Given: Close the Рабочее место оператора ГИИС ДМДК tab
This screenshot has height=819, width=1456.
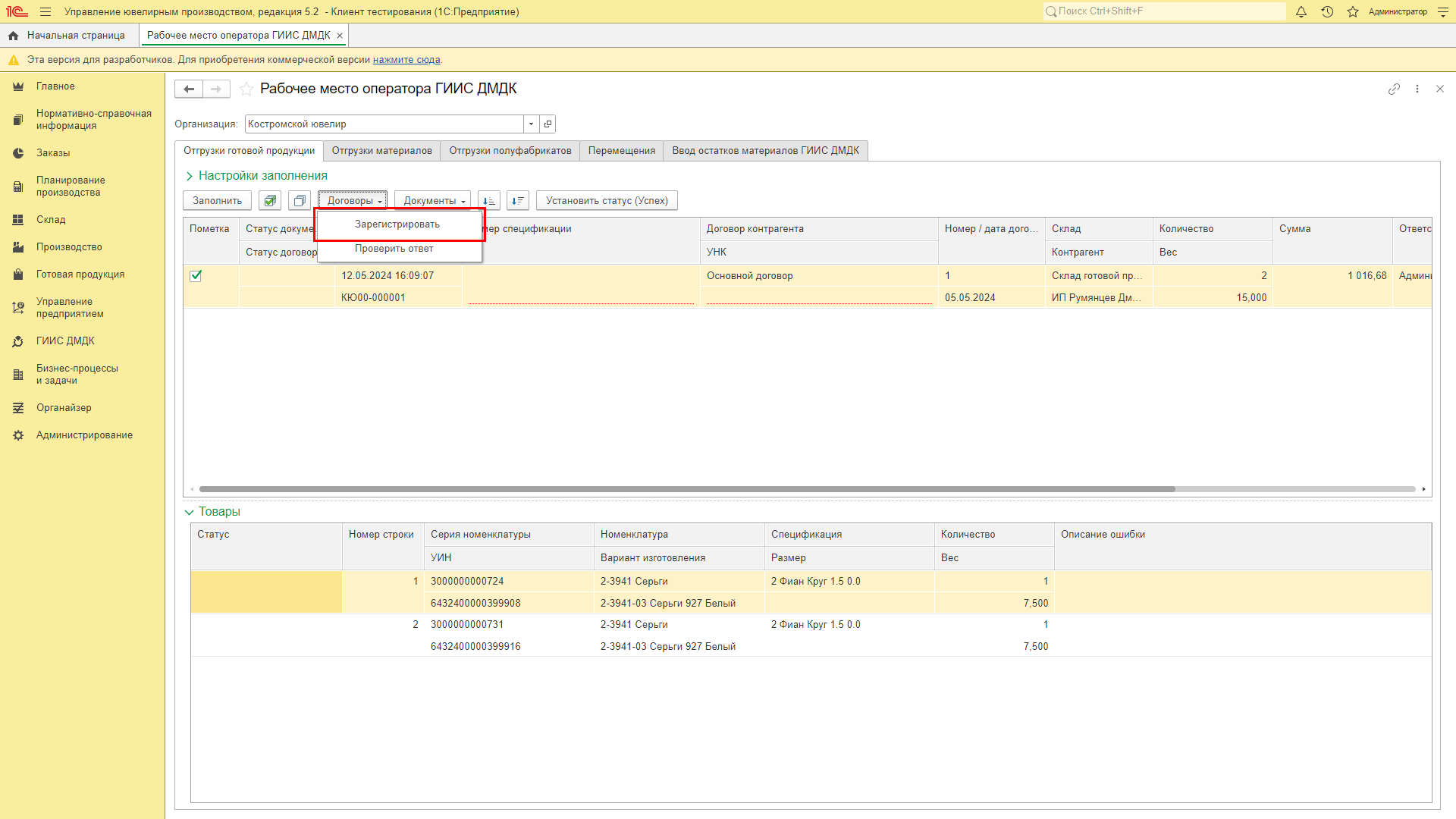Looking at the screenshot, I should pos(340,36).
